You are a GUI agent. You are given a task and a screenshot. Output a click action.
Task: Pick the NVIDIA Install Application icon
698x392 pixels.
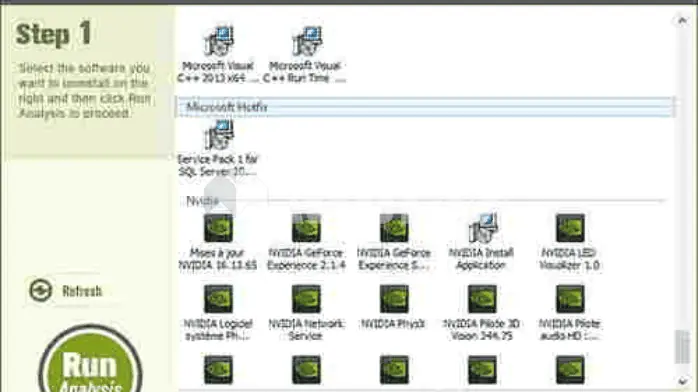[x=482, y=228]
